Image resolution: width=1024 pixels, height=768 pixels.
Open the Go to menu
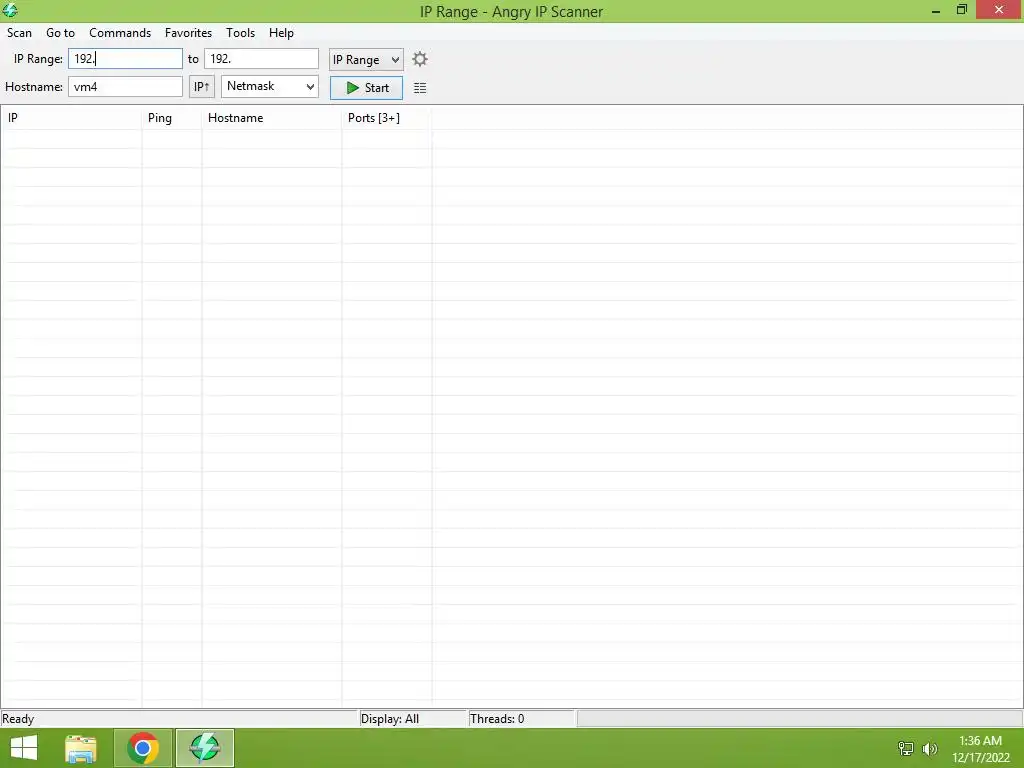(60, 33)
